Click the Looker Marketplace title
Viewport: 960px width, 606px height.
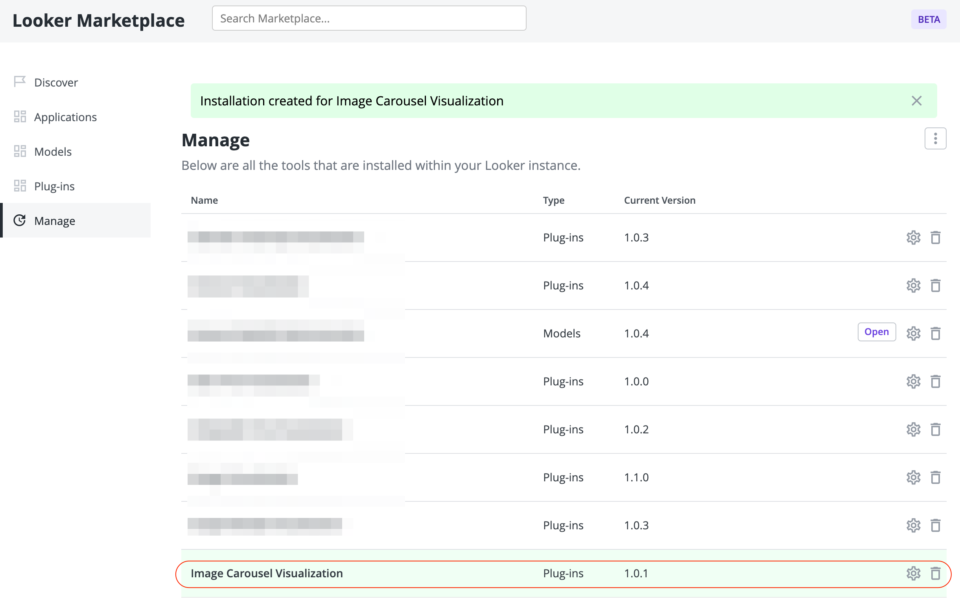tap(97, 20)
